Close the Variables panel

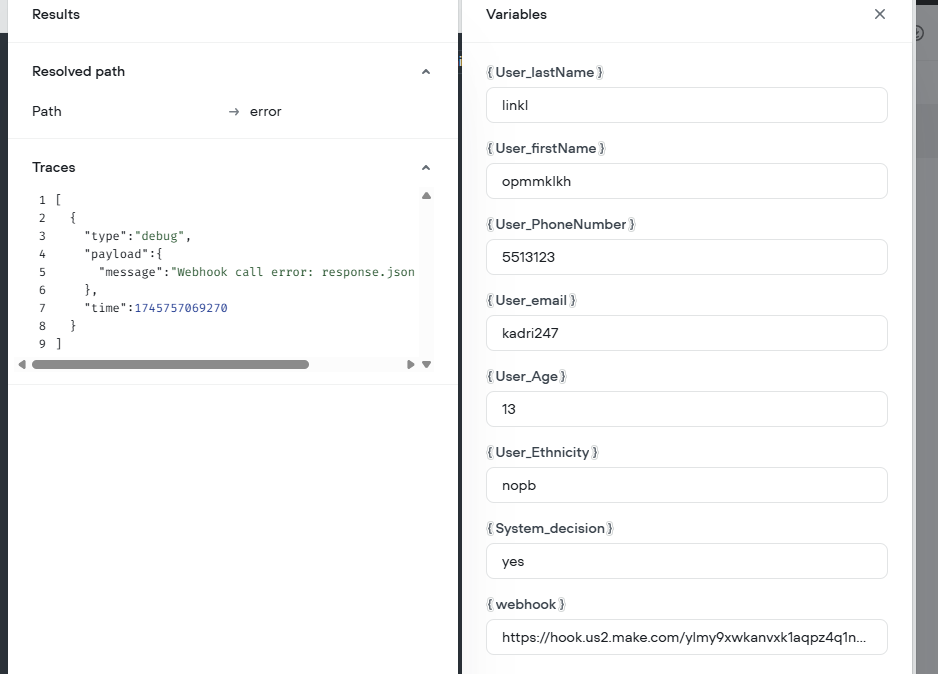[879, 14]
